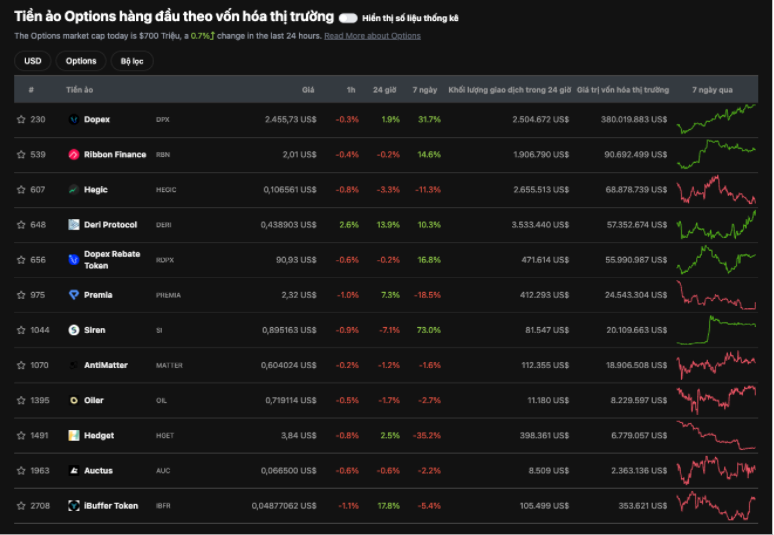Click the Siren 7-day sparkline chart

click(x=716, y=329)
